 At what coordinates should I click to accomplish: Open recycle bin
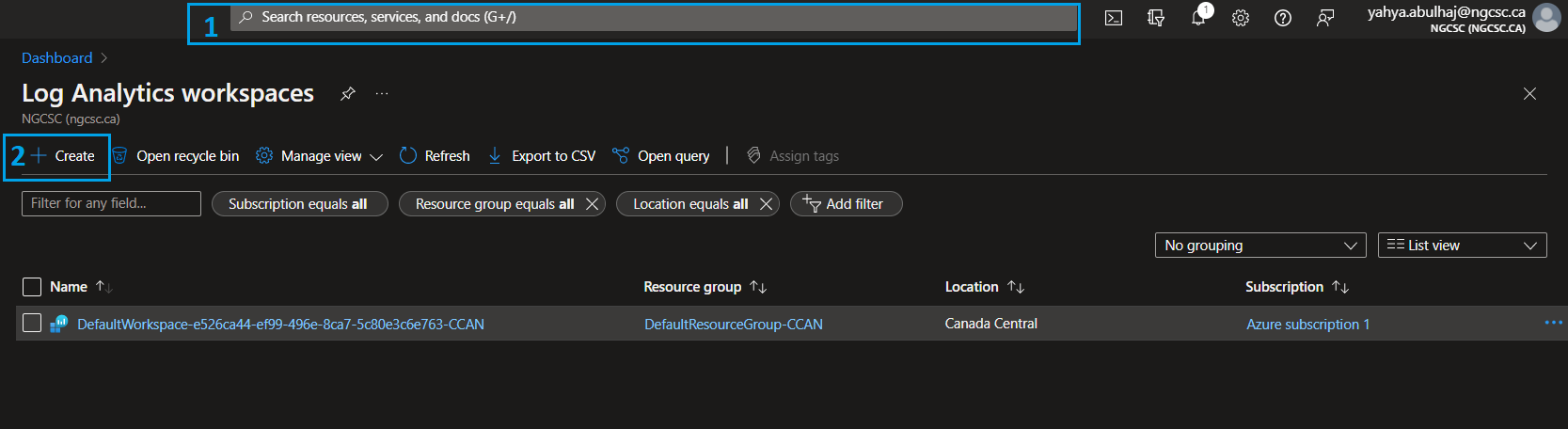(x=176, y=156)
